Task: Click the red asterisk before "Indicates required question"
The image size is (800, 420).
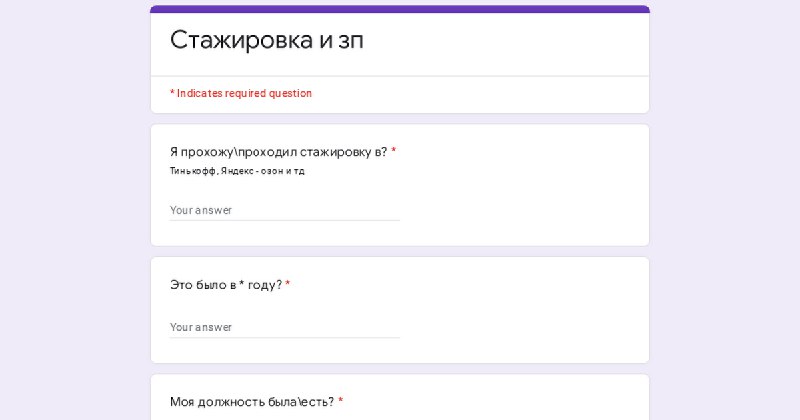Action: (x=172, y=93)
